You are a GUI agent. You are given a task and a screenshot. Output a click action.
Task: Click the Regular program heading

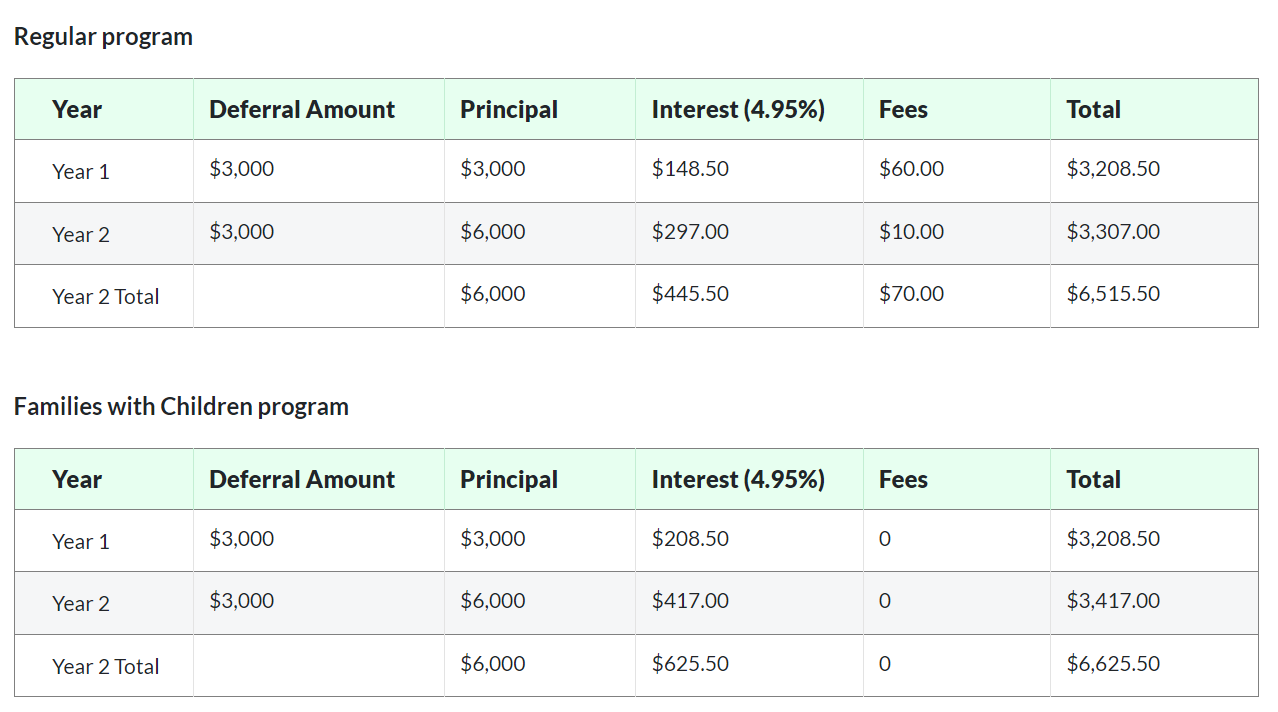coord(103,37)
